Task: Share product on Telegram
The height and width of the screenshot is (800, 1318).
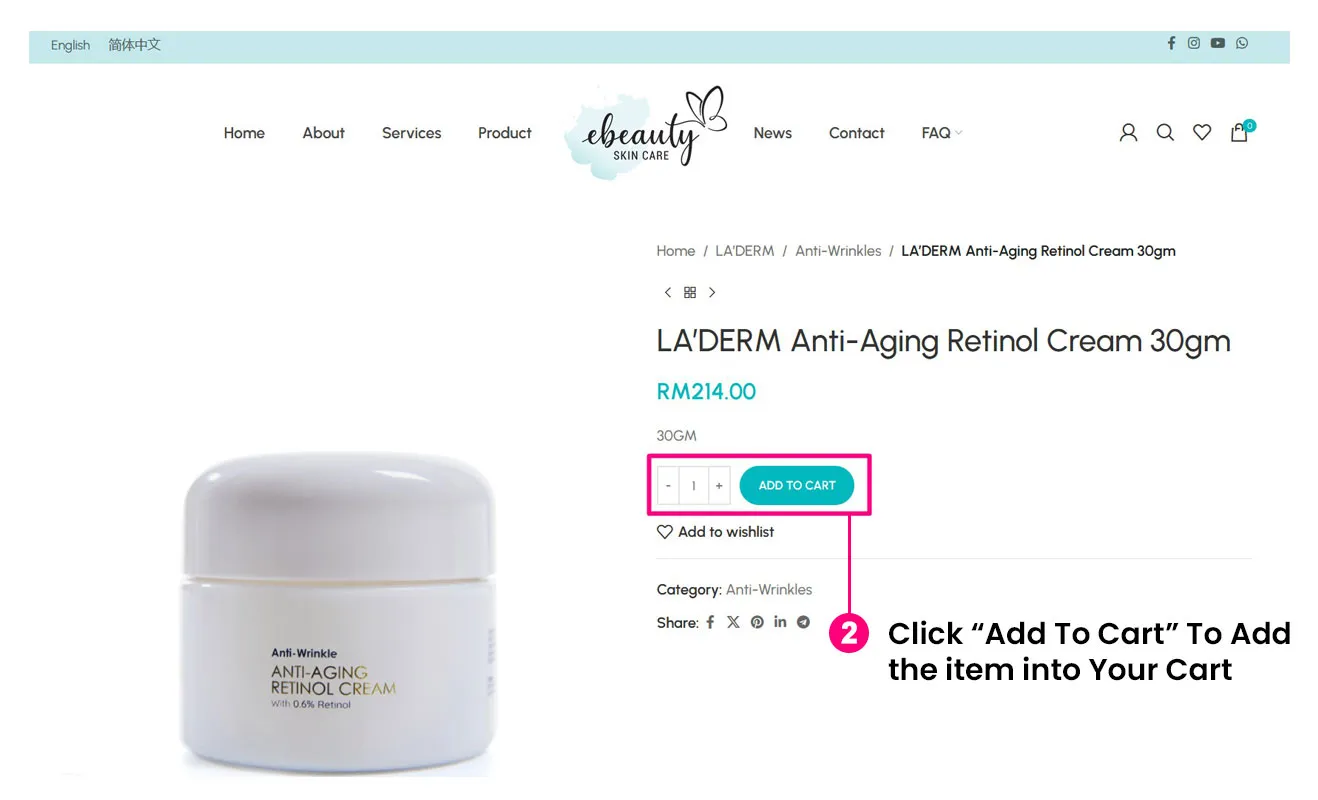Action: [x=803, y=622]
